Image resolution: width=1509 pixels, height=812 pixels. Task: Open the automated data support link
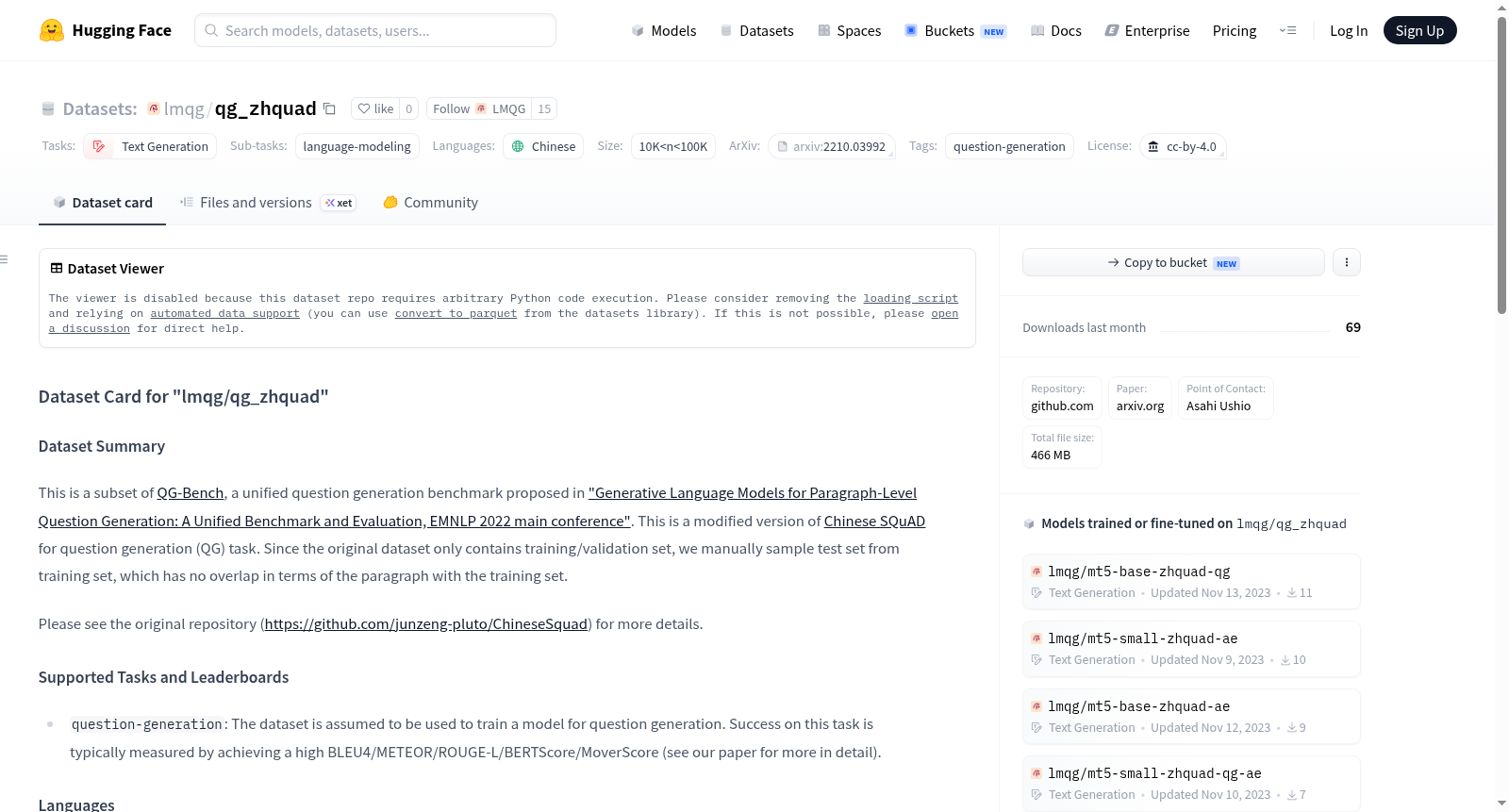point(224,313)
